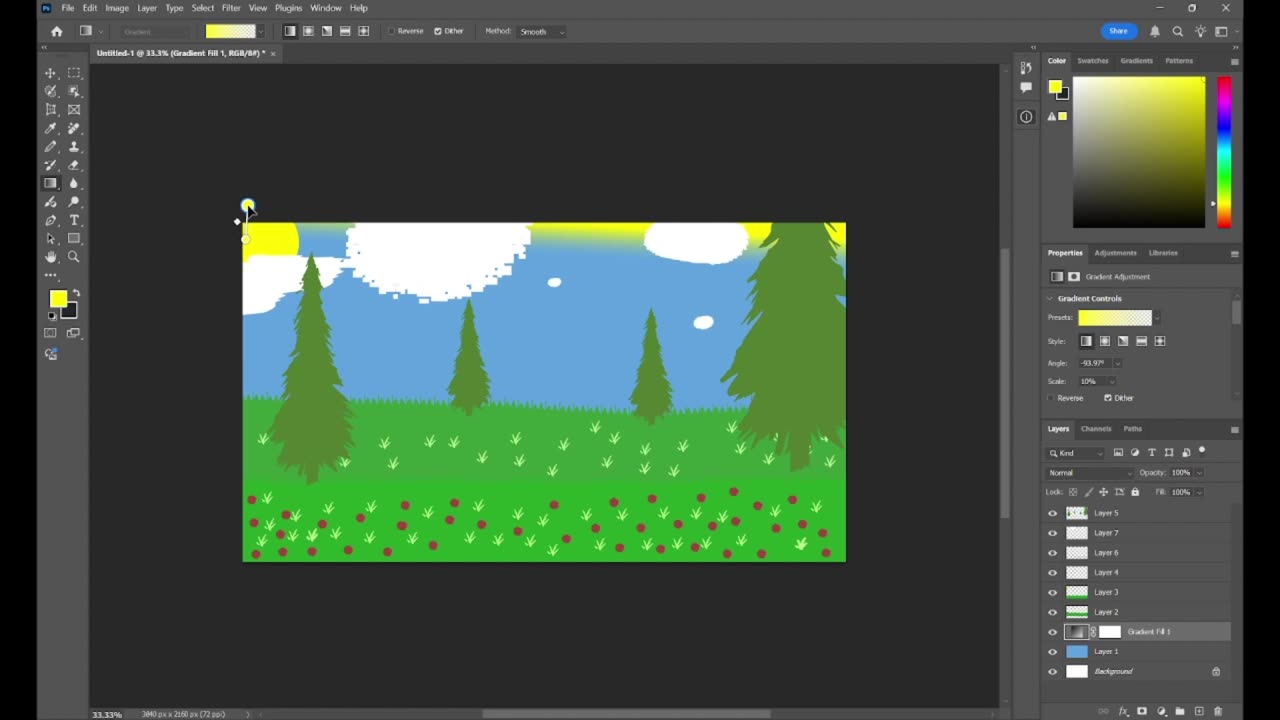Click the Home icon in options bar

(57, 31)
